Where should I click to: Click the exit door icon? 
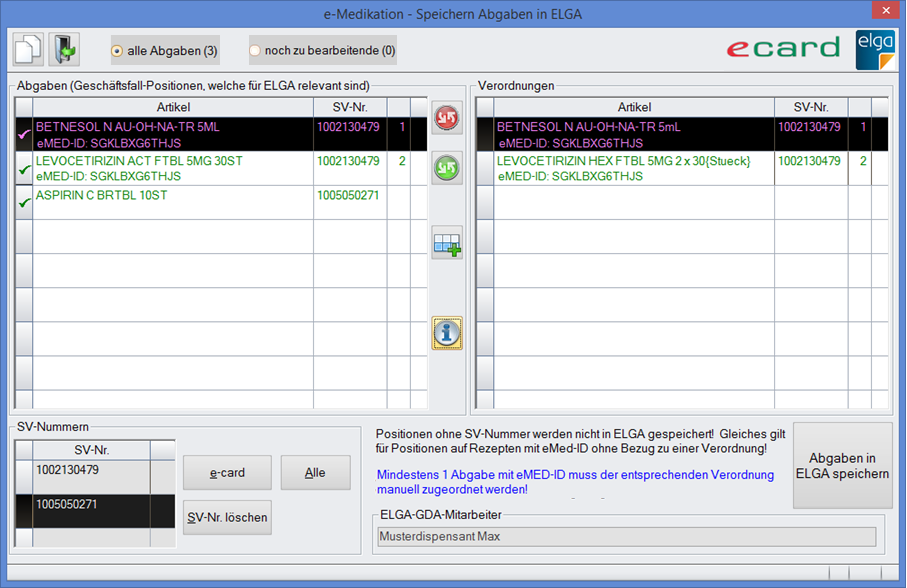(x=64, y=48)
